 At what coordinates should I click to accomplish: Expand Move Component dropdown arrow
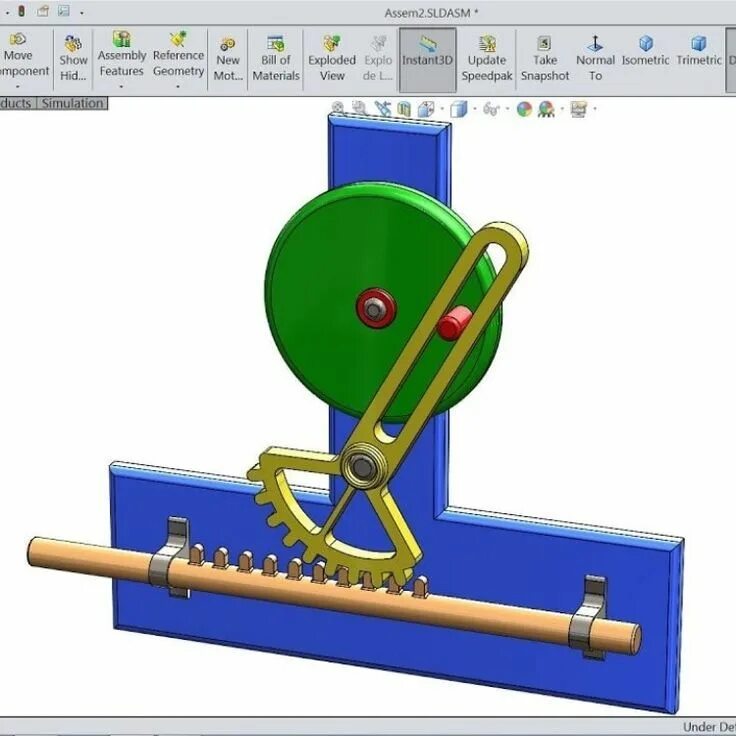(x=18, y=87)
